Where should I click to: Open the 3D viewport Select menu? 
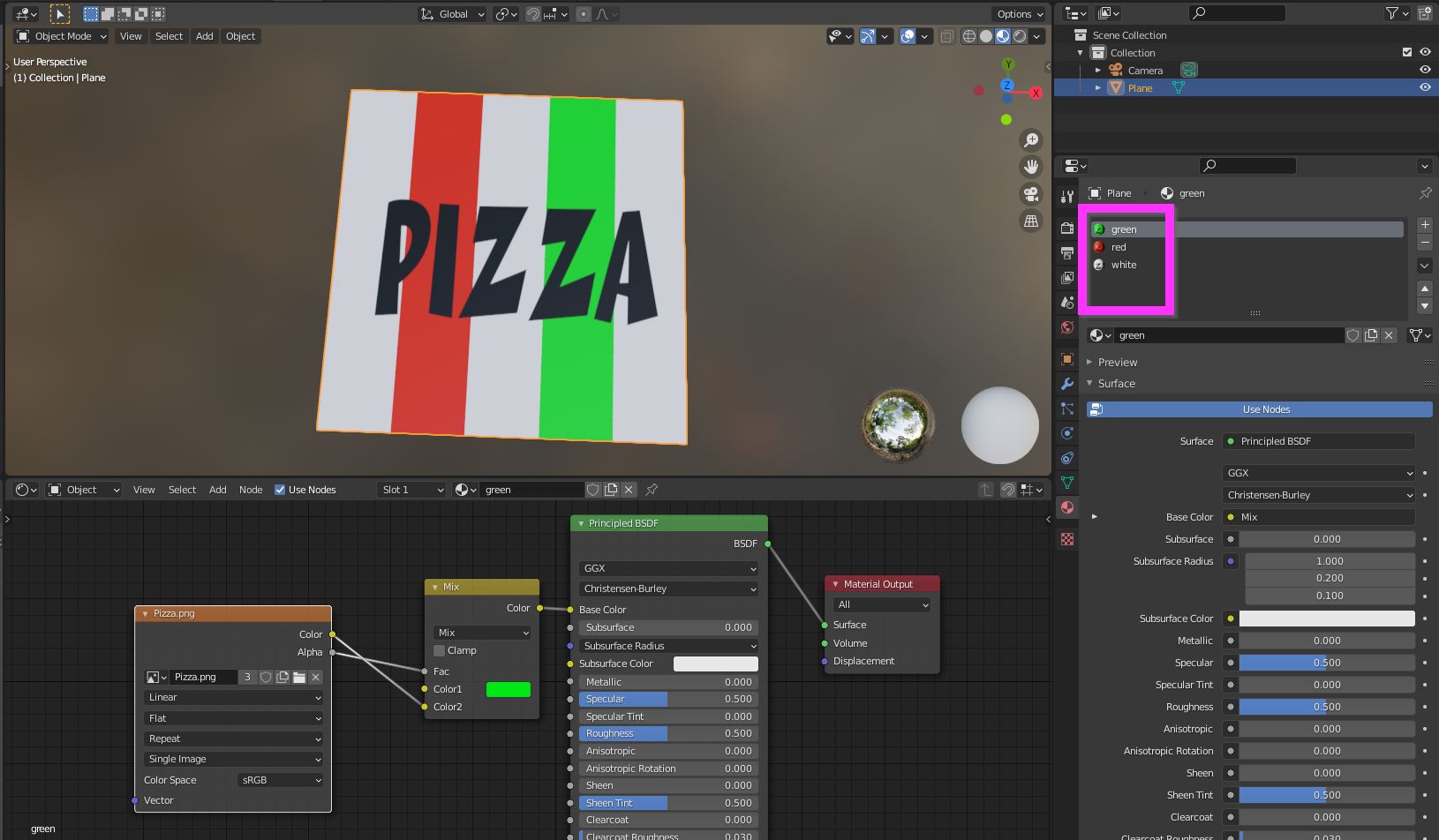169,36
